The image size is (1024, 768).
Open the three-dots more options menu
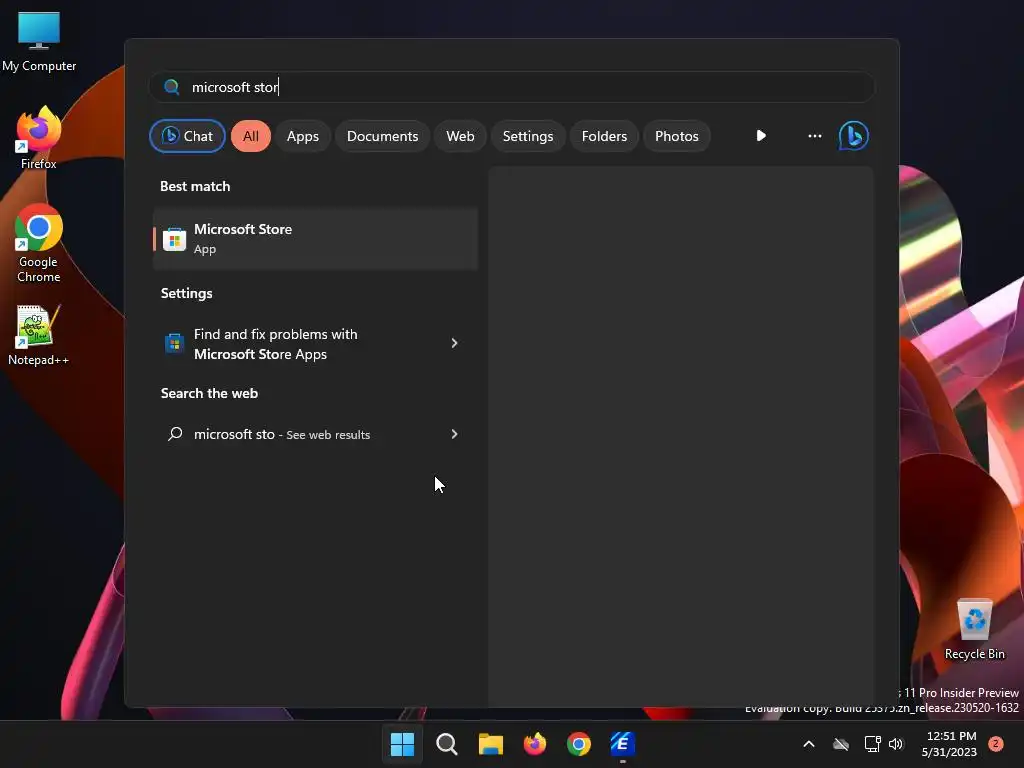[814, 136]
